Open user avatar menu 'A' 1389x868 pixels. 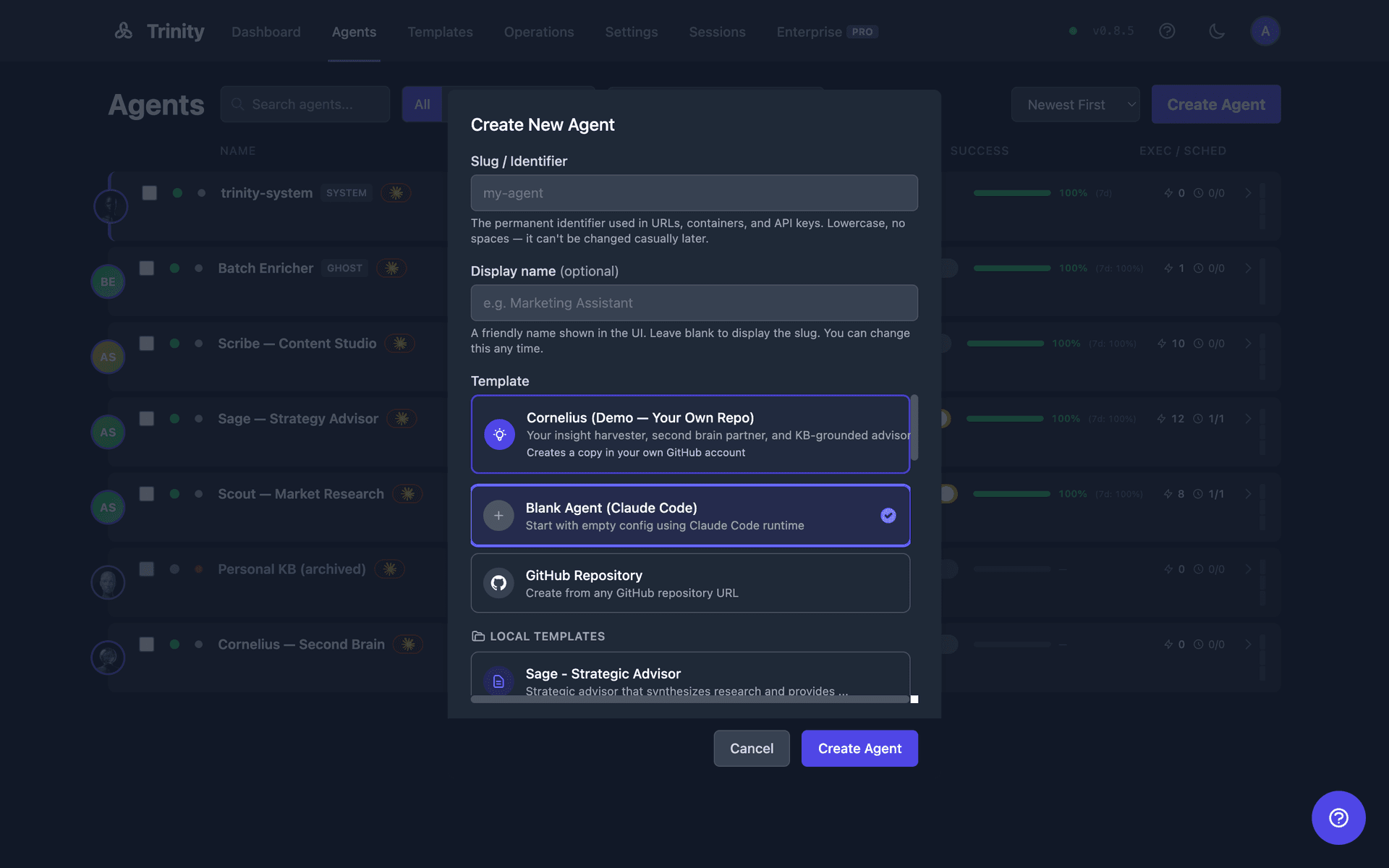click(x=1265, y=31)
